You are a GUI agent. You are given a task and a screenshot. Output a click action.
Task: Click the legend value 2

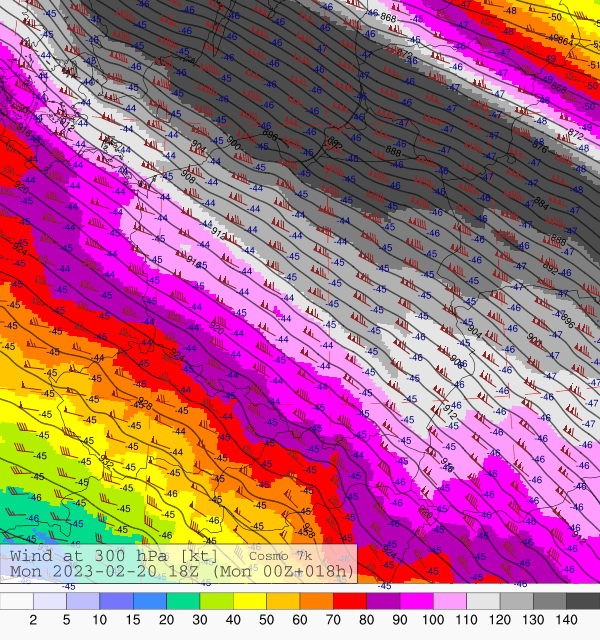33,620
